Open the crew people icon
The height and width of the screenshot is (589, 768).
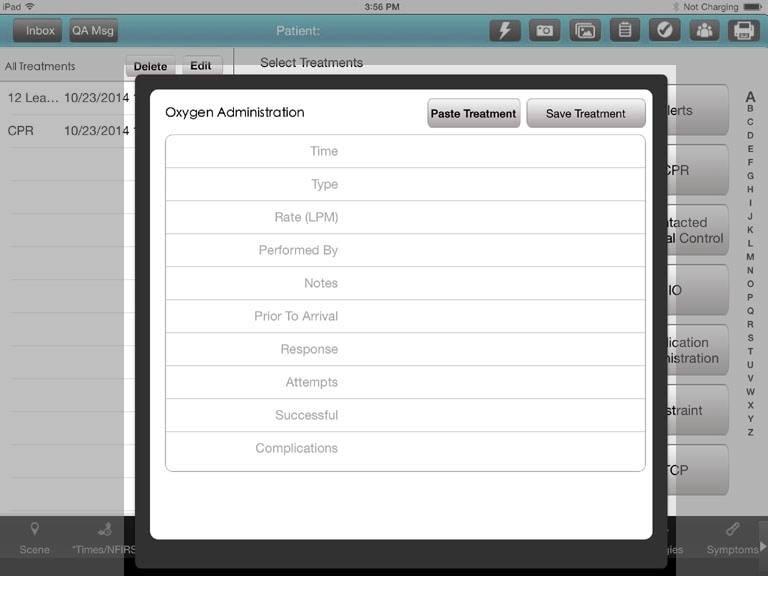click(x=704, y=30)
